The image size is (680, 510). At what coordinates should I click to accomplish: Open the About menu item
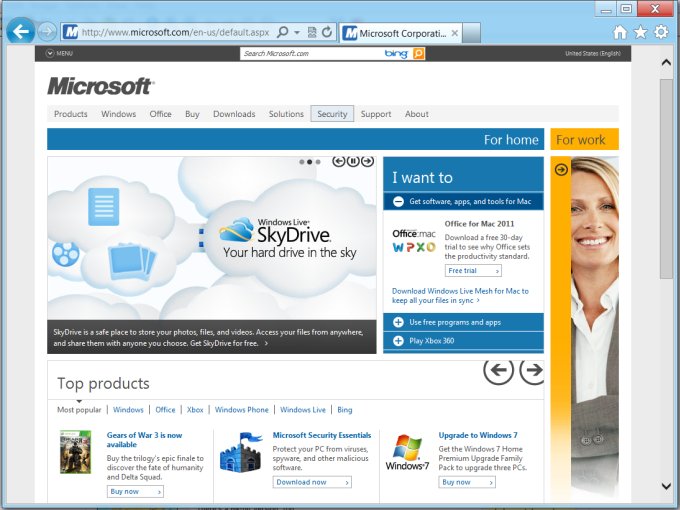tap(417, 114)
